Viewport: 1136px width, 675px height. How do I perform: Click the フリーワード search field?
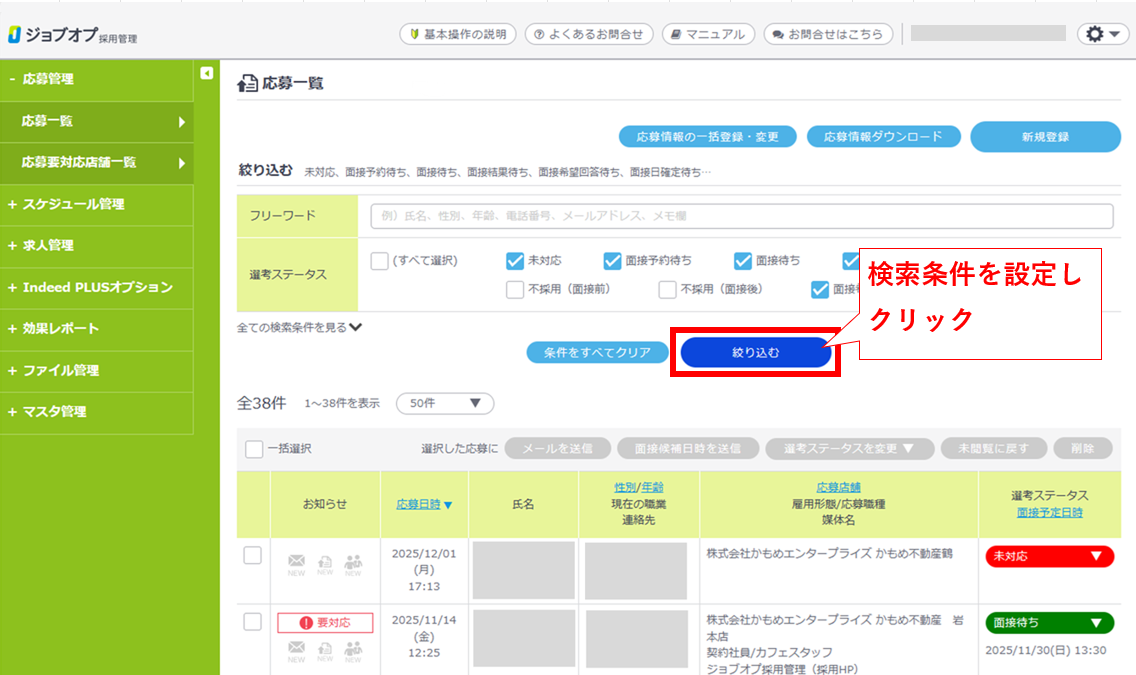coord(740,216)
